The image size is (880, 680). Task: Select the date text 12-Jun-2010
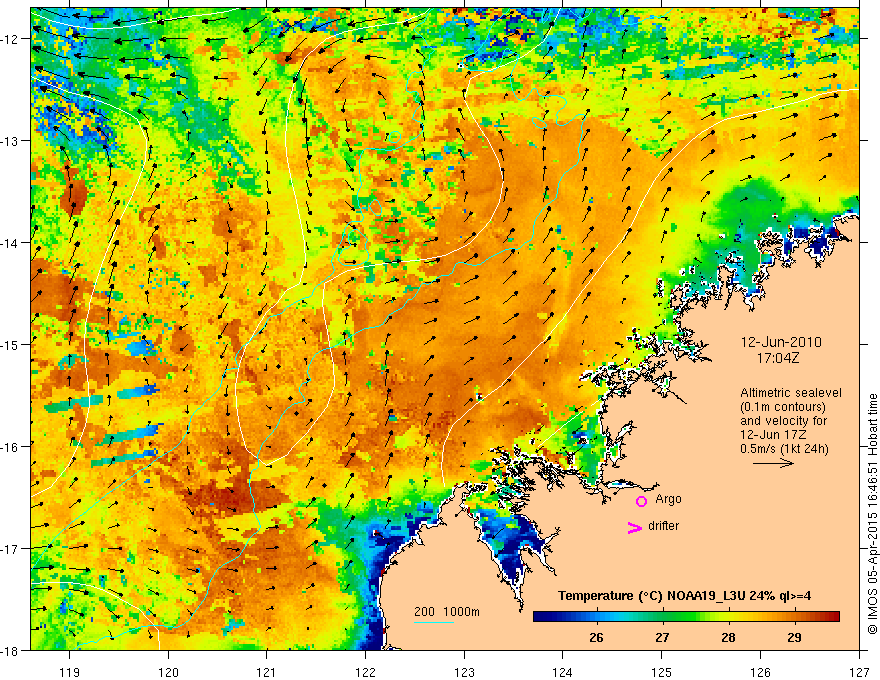[x=781, y=342]
